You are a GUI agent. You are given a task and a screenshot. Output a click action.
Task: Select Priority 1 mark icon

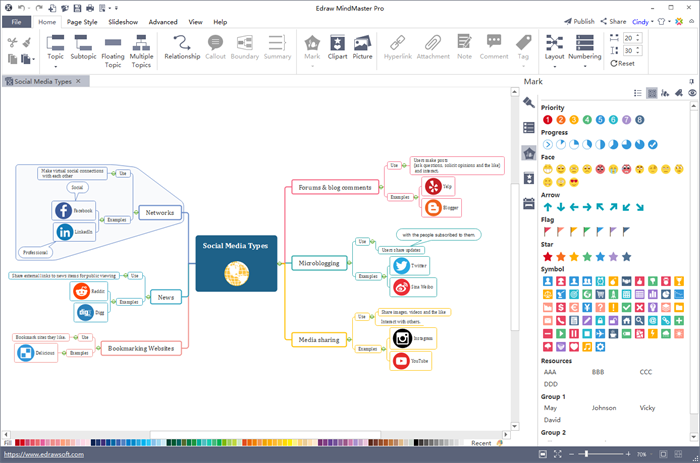pyautogui.click(x=547, y=119)
